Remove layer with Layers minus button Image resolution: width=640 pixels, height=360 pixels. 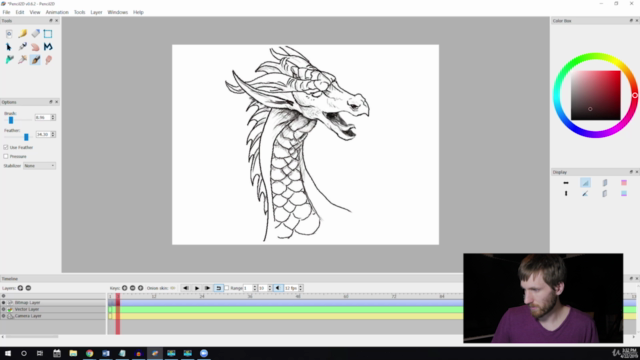28,288
